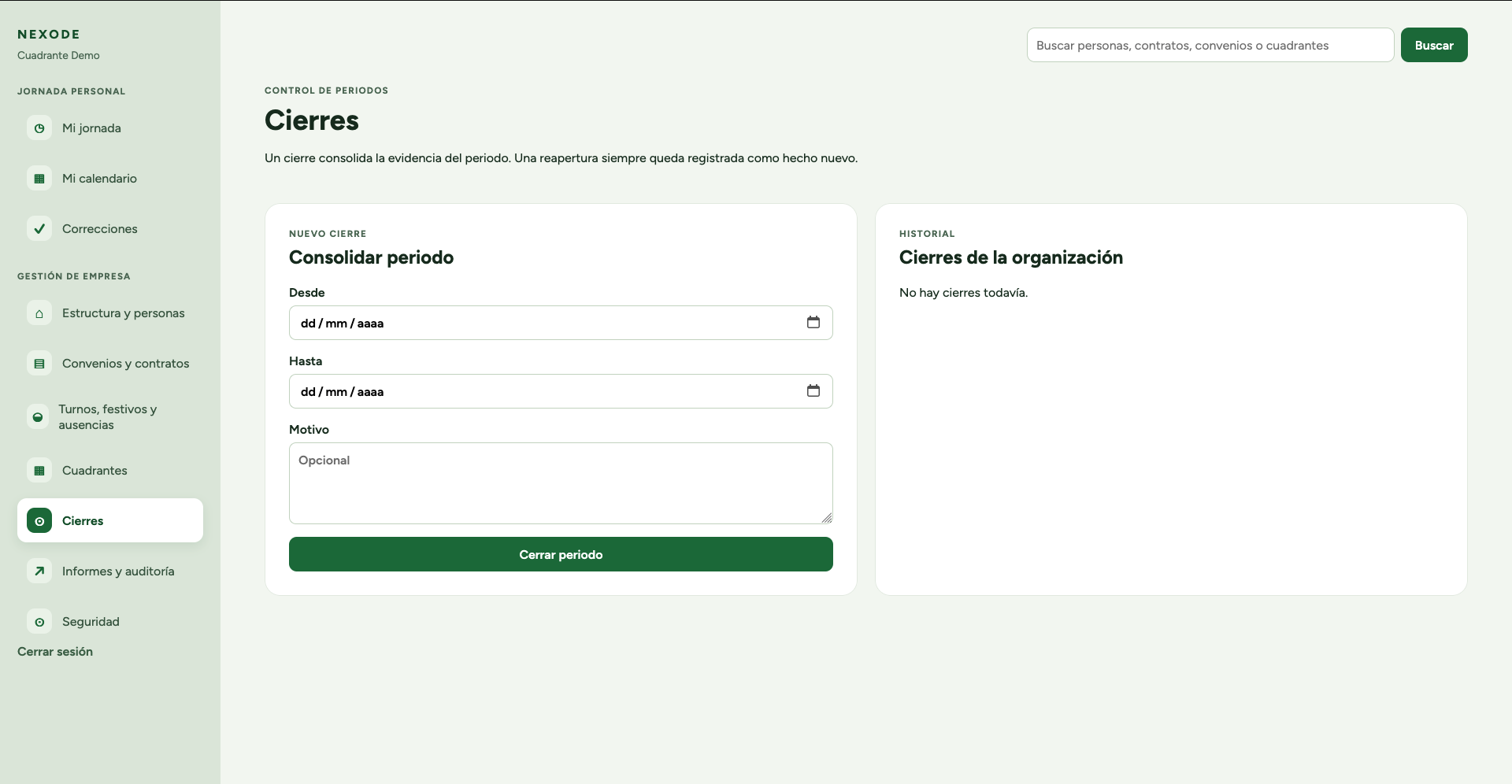This screenshot has width=1512, height=784.
Task: Focus the search box for personas and contratos
Action: tap(1210, 45)
